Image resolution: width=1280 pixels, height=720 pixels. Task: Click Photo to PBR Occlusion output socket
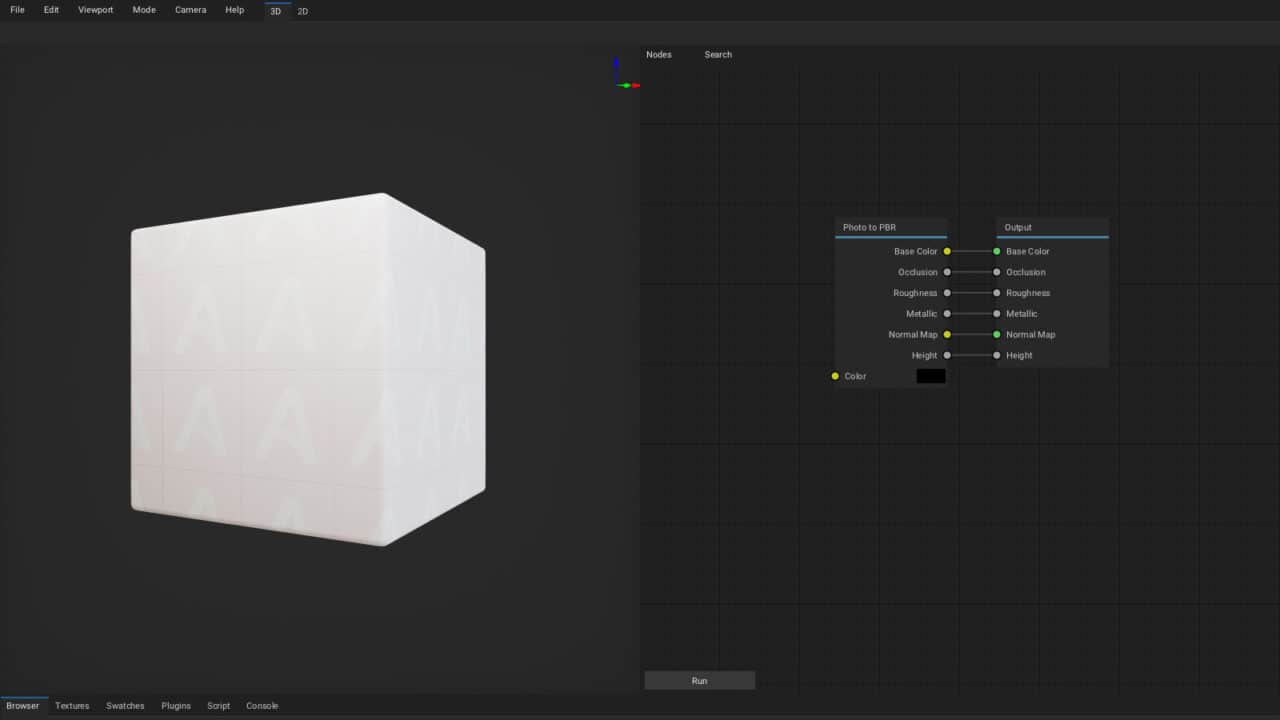pyautogui.click(x=947, y=272)
